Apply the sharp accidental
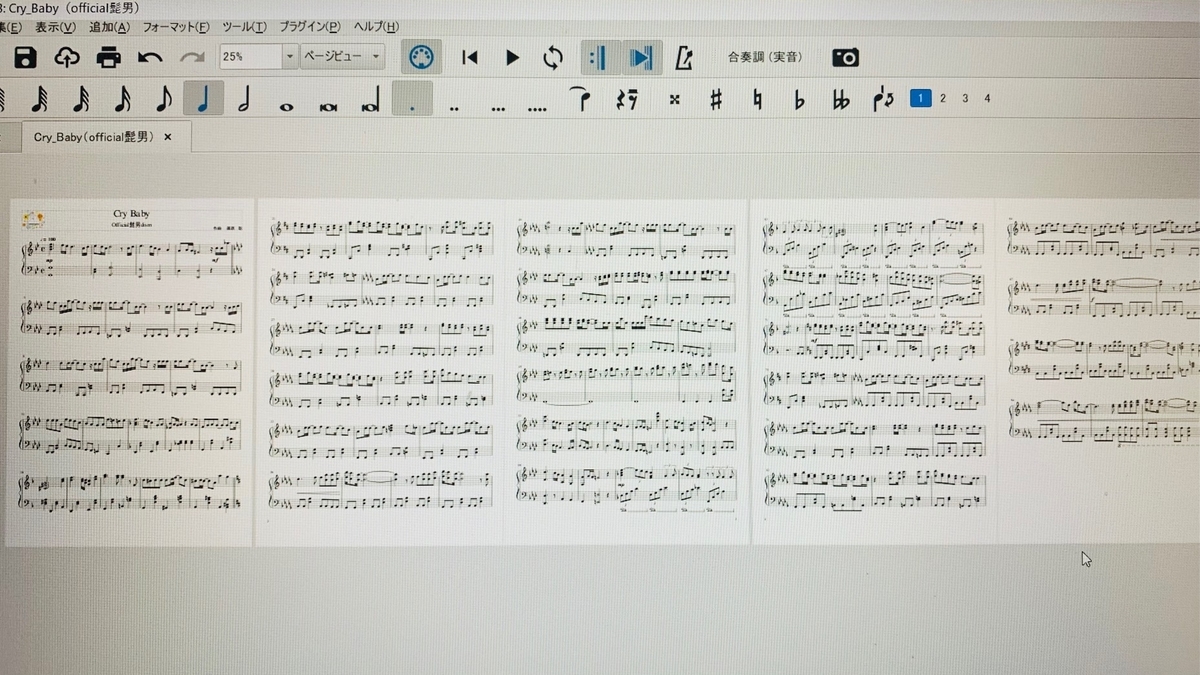The width and height of the screenshot is (1200, 675). coord(716,99)
